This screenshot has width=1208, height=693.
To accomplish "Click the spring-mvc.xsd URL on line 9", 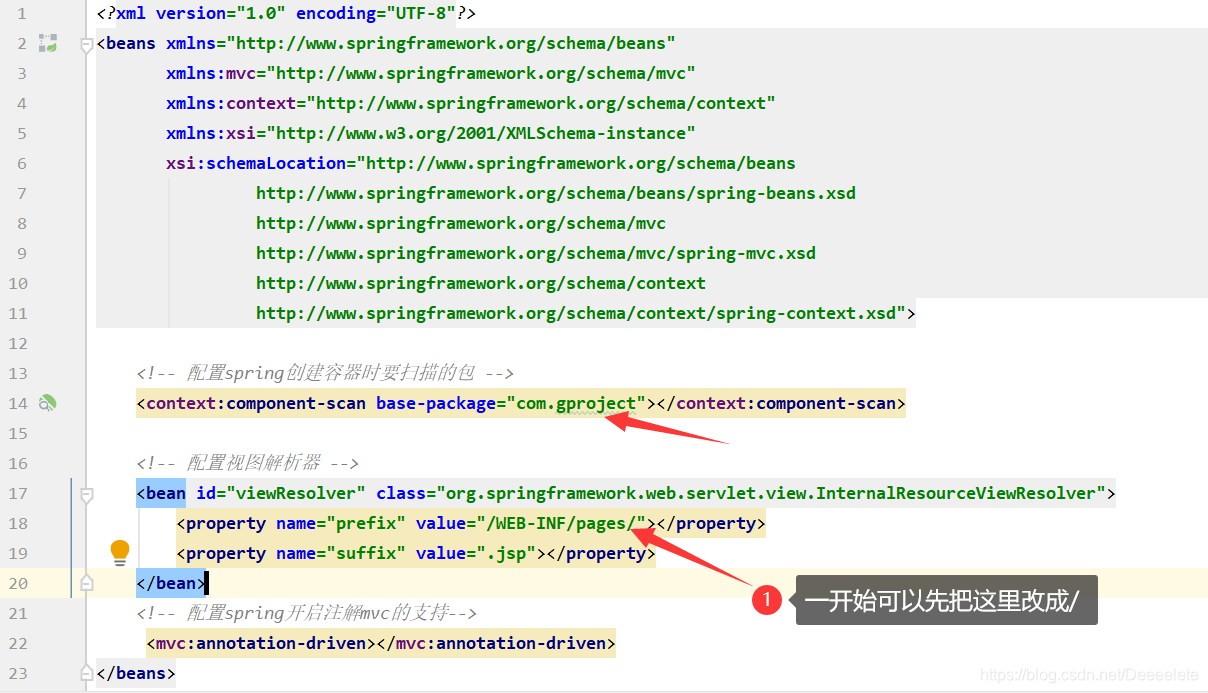I will point(536,253).
